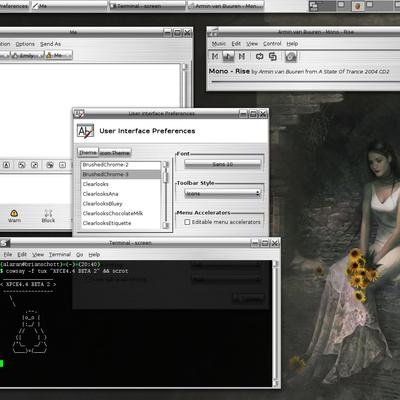Image resolution: width=400 pixels, height=400 pixels.
Task: Enable Editable menu accelerators checkbox
Action: click(187, 222)
